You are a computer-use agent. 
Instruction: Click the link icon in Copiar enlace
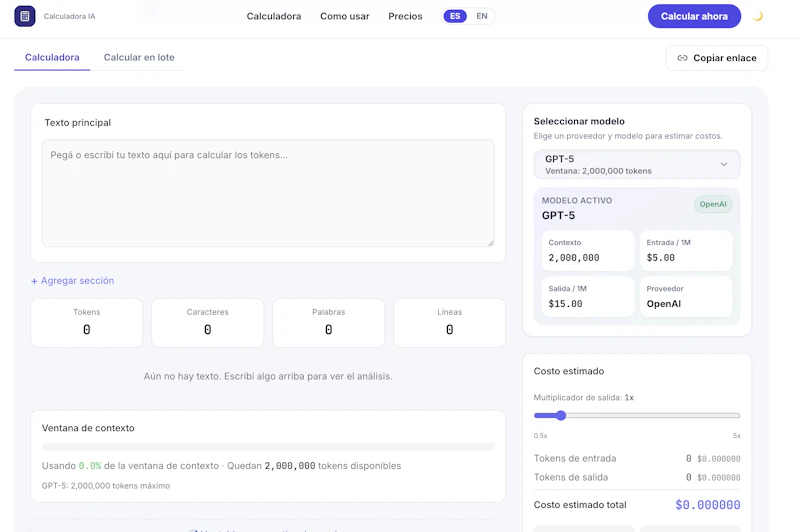click(x=682, y=58)
